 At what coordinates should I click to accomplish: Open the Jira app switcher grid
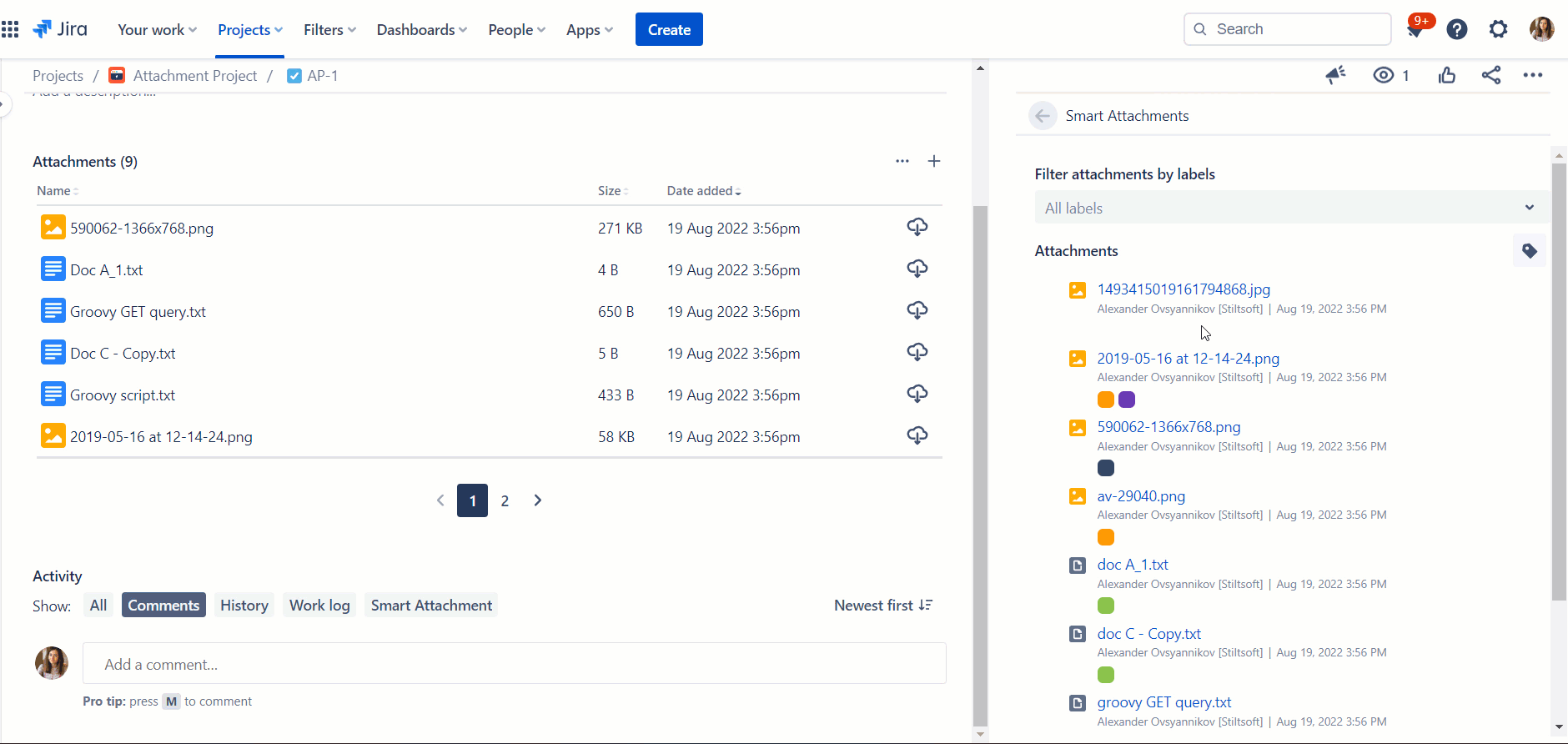pos(10,30)
